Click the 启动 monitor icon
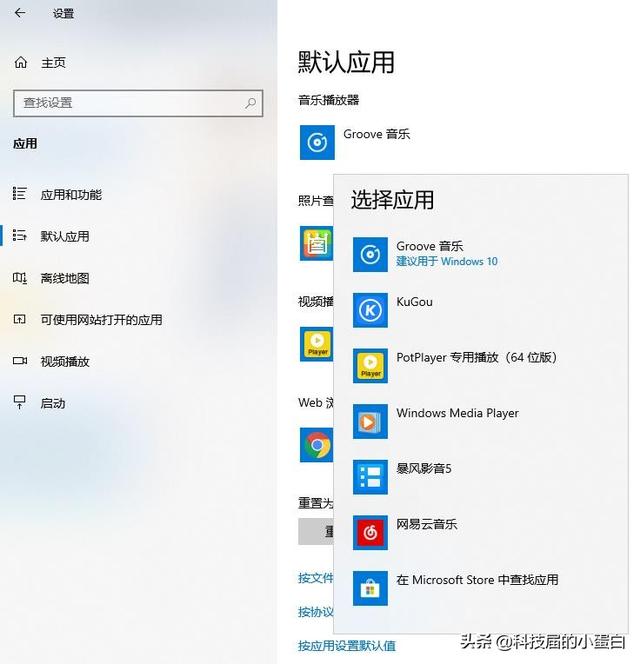The height and width of the screenshot is (664, 640). click(19, 402)
